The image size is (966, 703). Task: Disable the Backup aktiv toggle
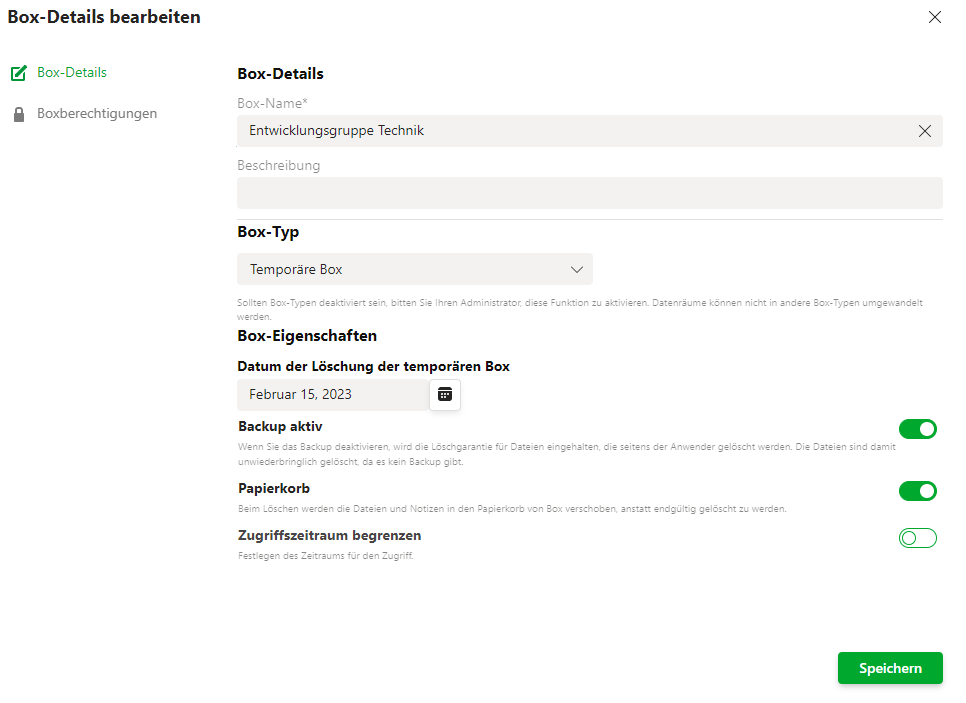tap(917, 429)
